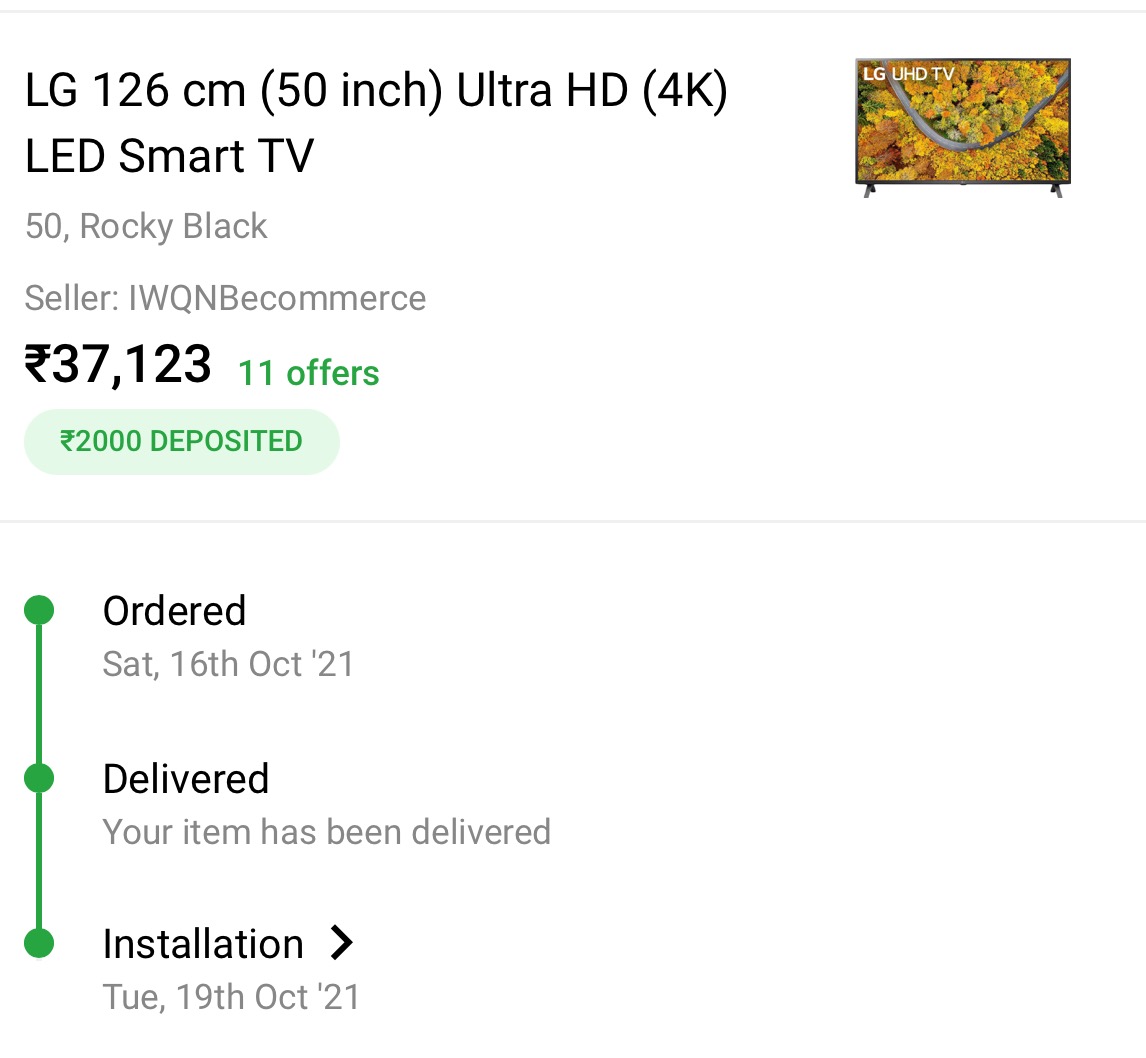The image size is (1146, 1058).
Task: Open the Installation step label
Action: [x=203, y=944]
